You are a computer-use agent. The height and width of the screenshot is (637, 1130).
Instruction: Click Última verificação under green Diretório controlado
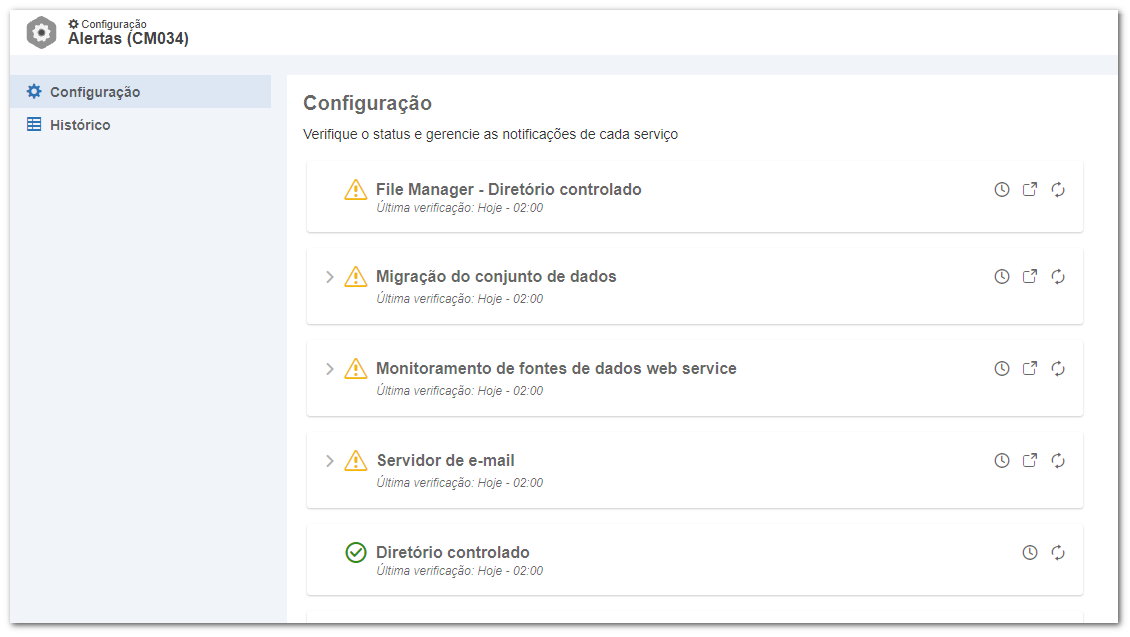[460, 571]
